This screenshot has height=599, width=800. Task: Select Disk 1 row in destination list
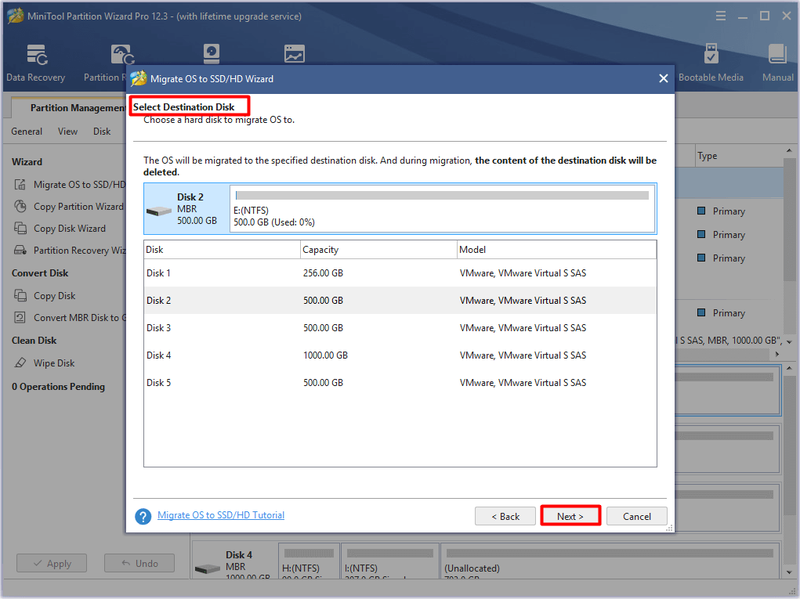click(x=400, y=273)
